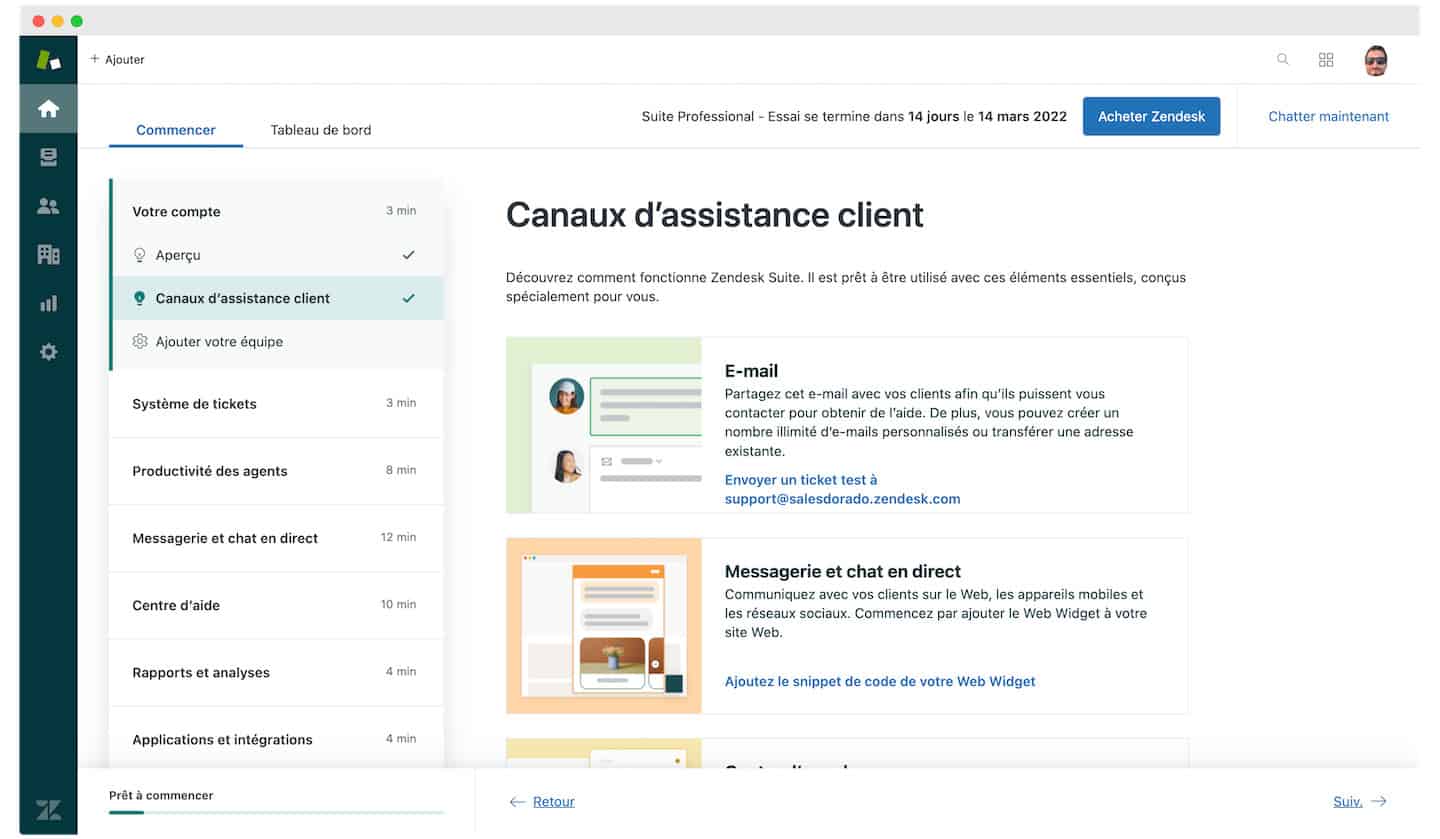Open the Home icon in sidebar
The height and width of the screenshot is (839, 1440).
click(x=48, y=109)
